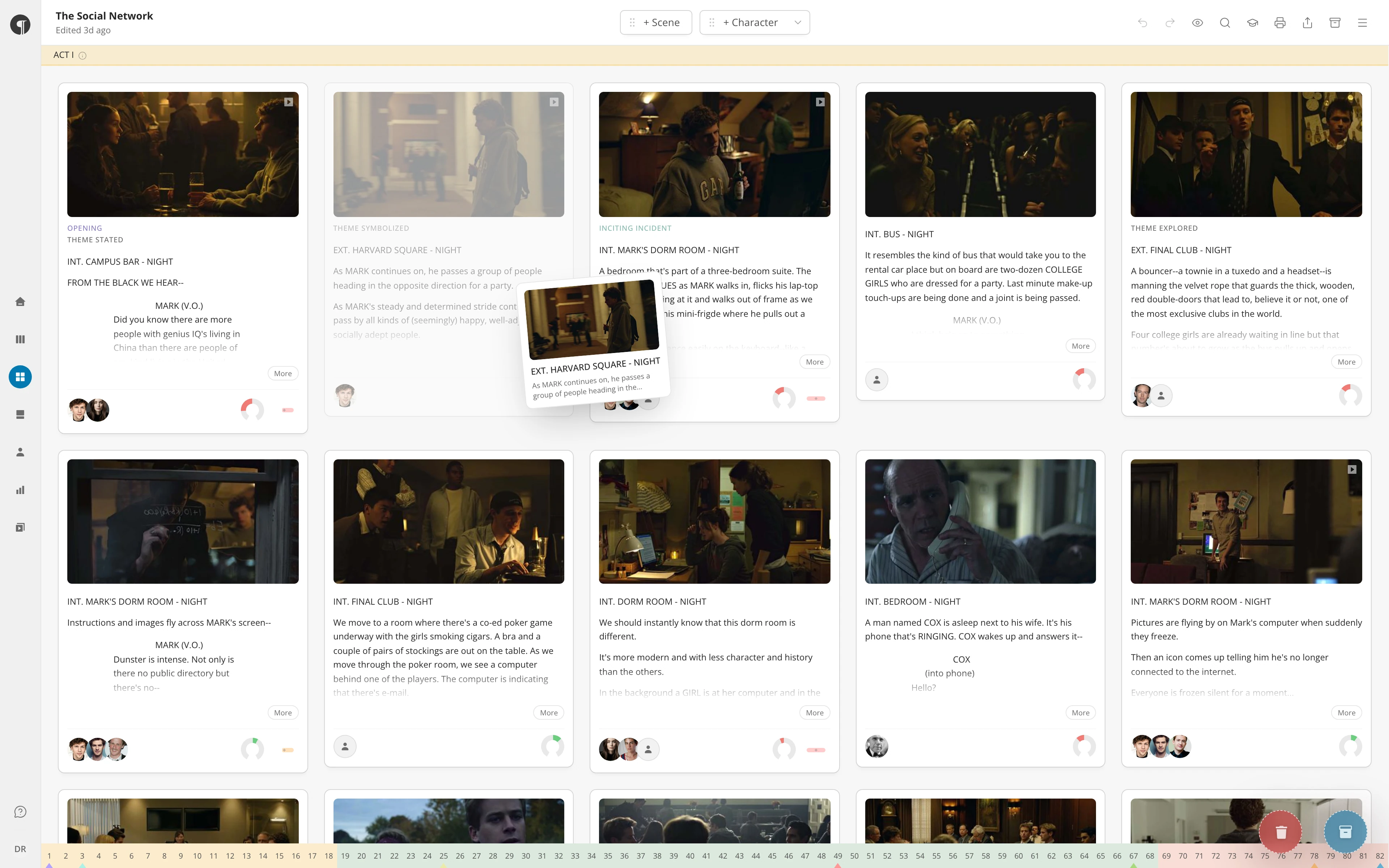The height and width of the screenshot is (868, 1389).
Task: Click placeholder character icon on BUS card
Action: (876, 379)
